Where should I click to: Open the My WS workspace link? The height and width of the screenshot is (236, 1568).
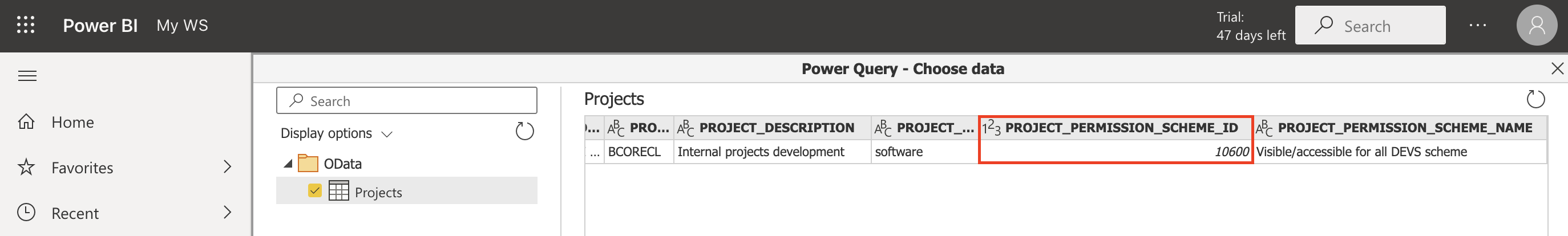pos(182,26)
